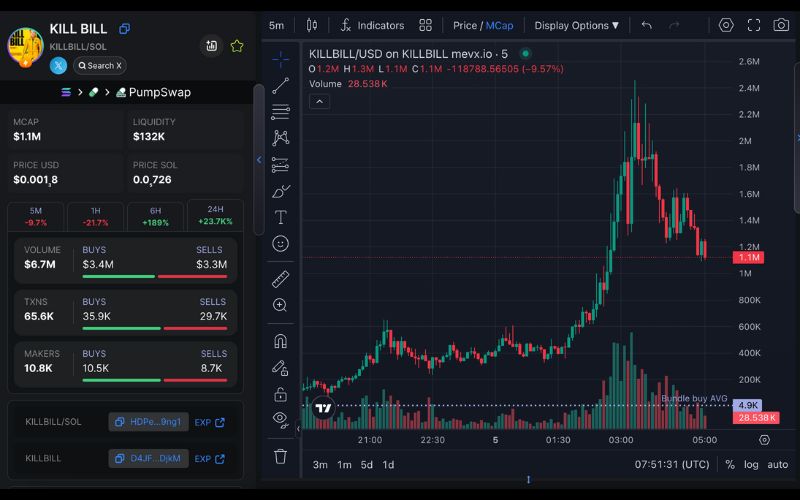The height and width of the screenshot is (500, 800).
Task: Activate the zoom in tool
Action: 280,305
